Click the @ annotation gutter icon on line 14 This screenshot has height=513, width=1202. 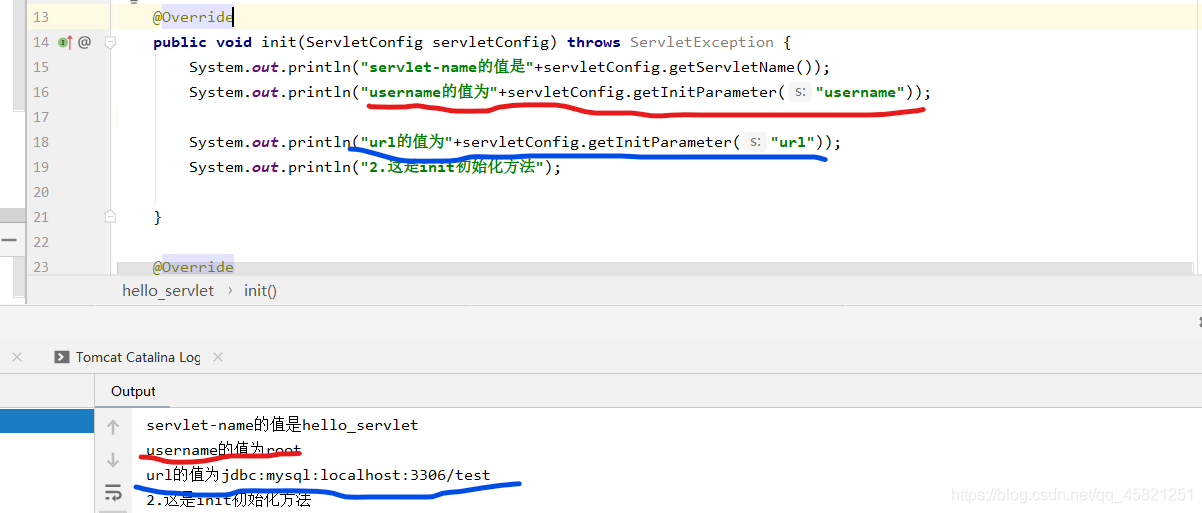pyautogui.click(x=85, y=42)
